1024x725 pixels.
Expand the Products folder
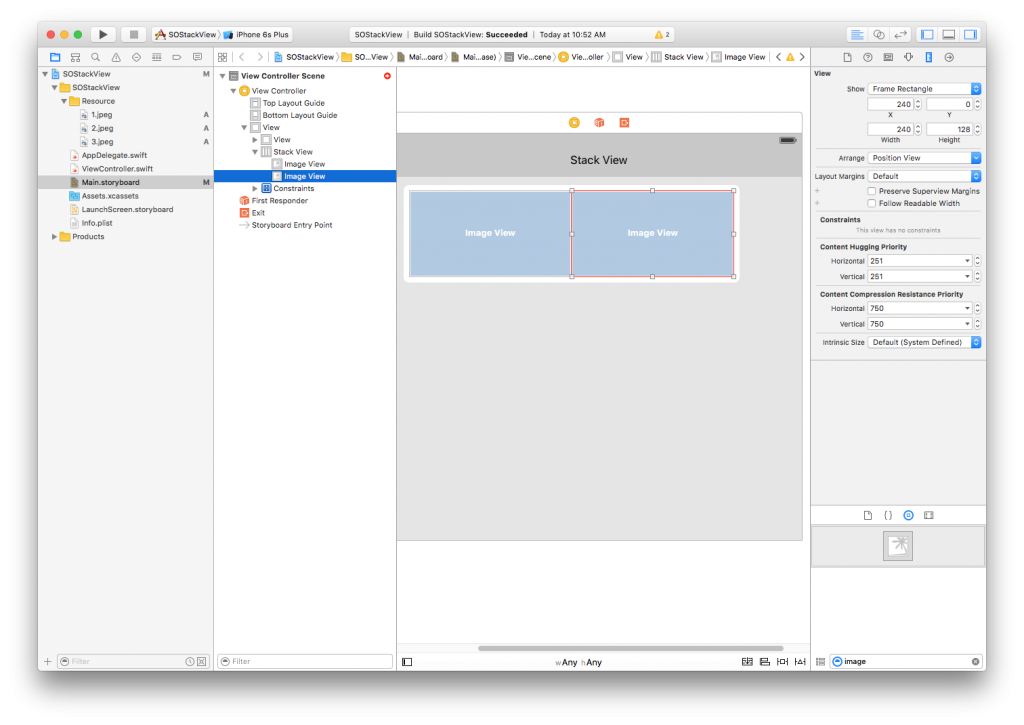point(54,237)
